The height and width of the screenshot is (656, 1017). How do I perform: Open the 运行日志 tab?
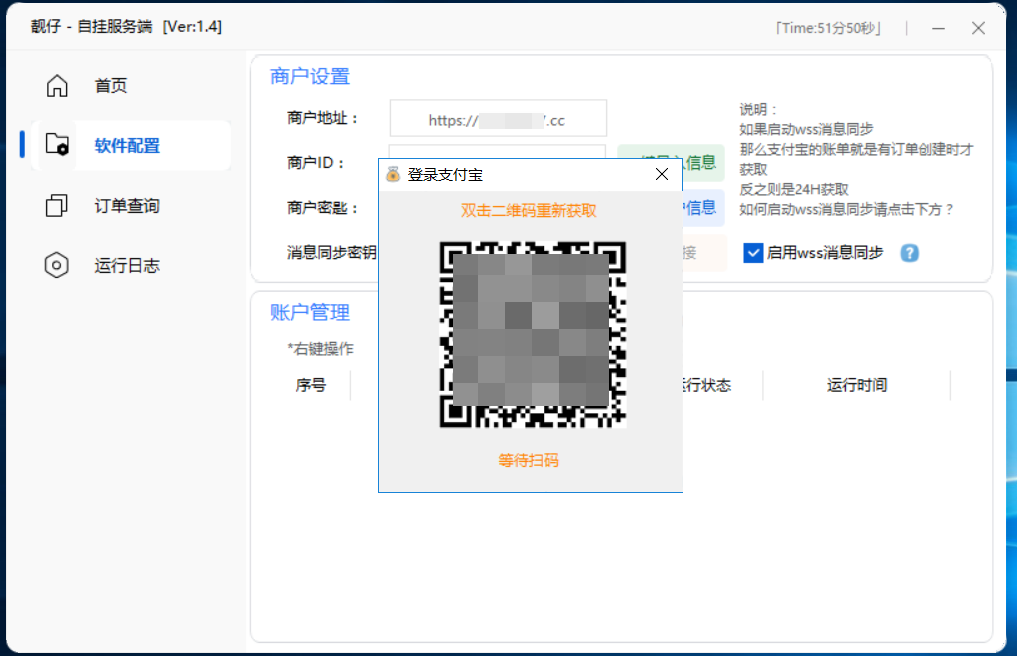pos(127,266)
